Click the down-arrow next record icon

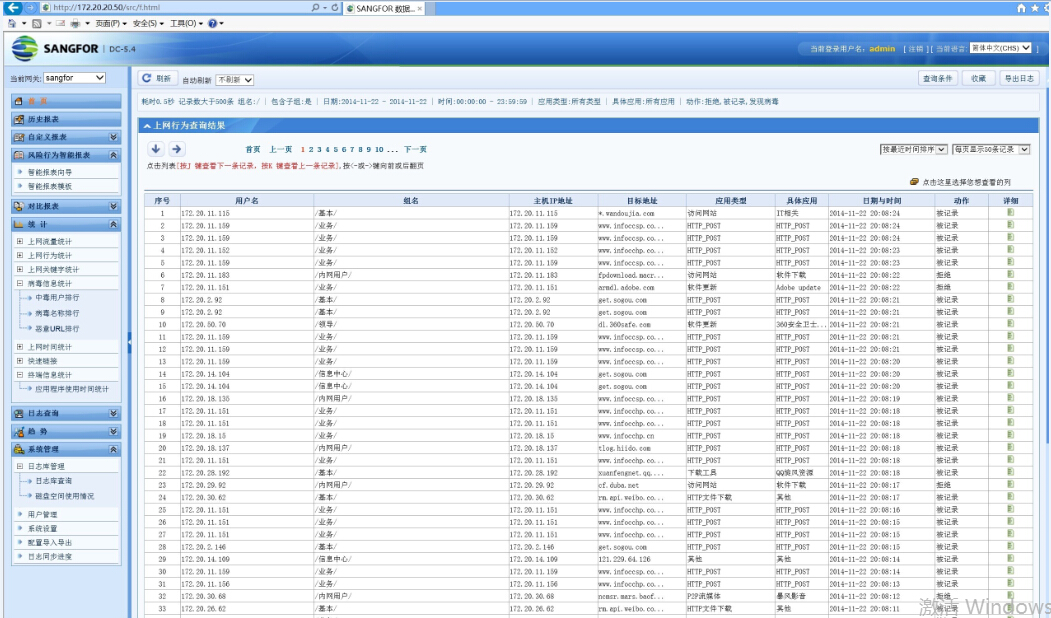(156, 149)
